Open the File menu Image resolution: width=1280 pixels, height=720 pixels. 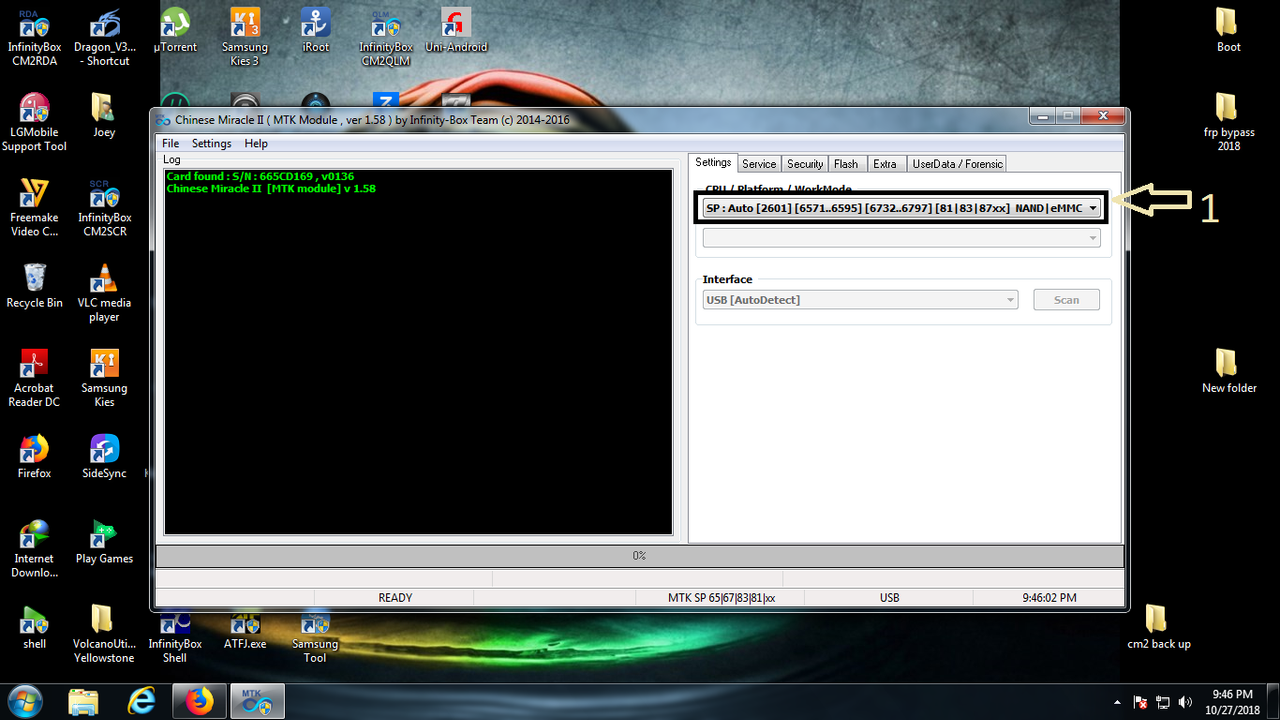(171, 143)
